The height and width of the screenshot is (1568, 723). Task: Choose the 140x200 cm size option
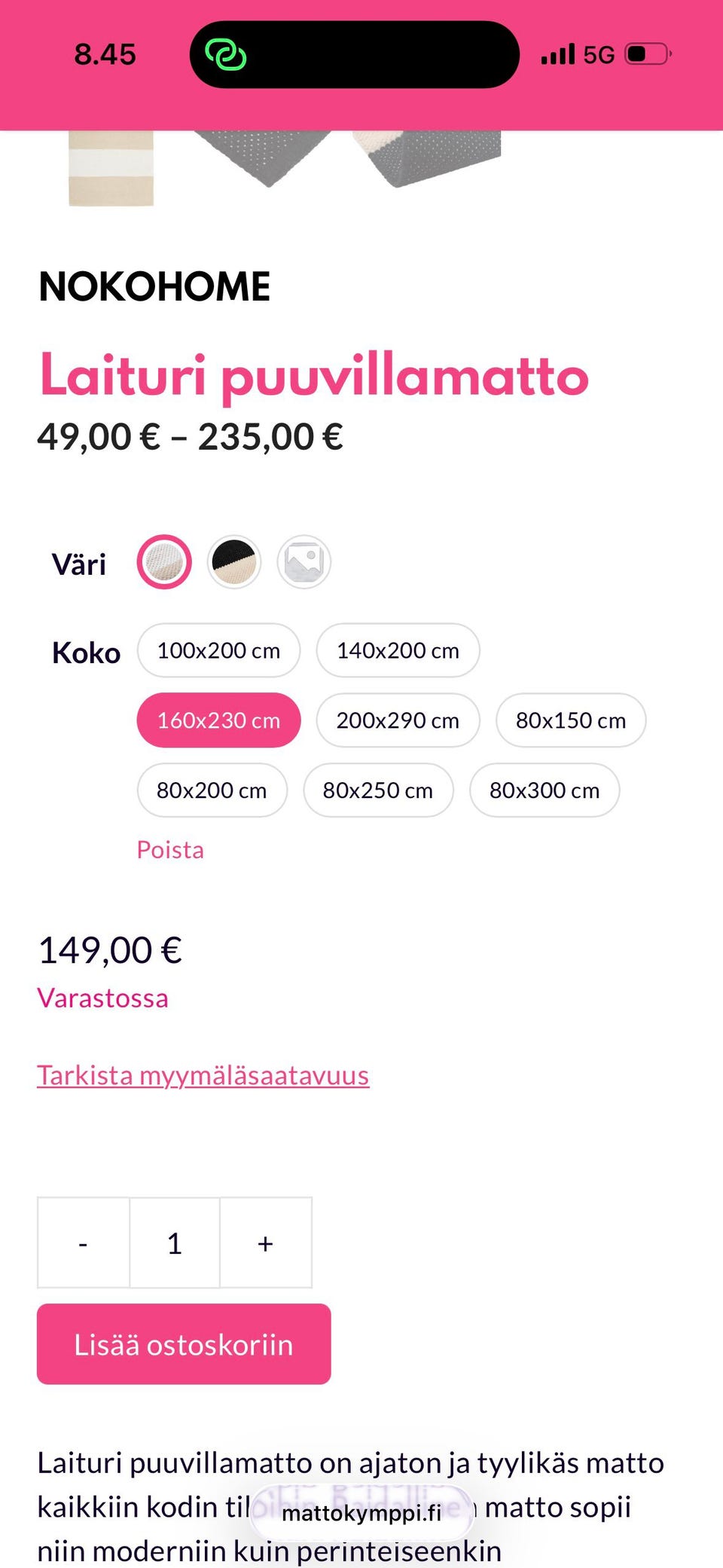398,650
